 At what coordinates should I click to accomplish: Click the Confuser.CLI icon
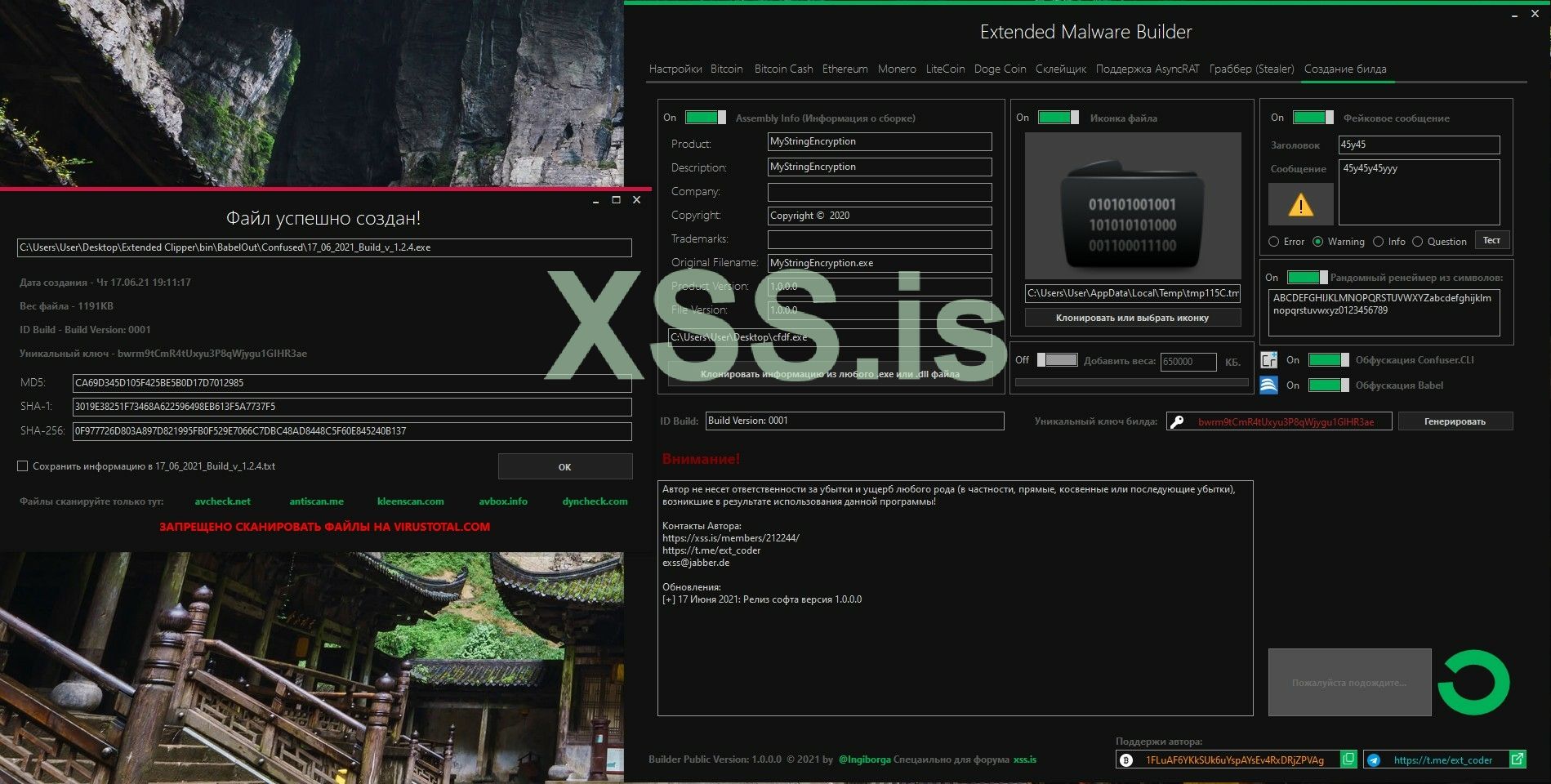point(1268,360)
